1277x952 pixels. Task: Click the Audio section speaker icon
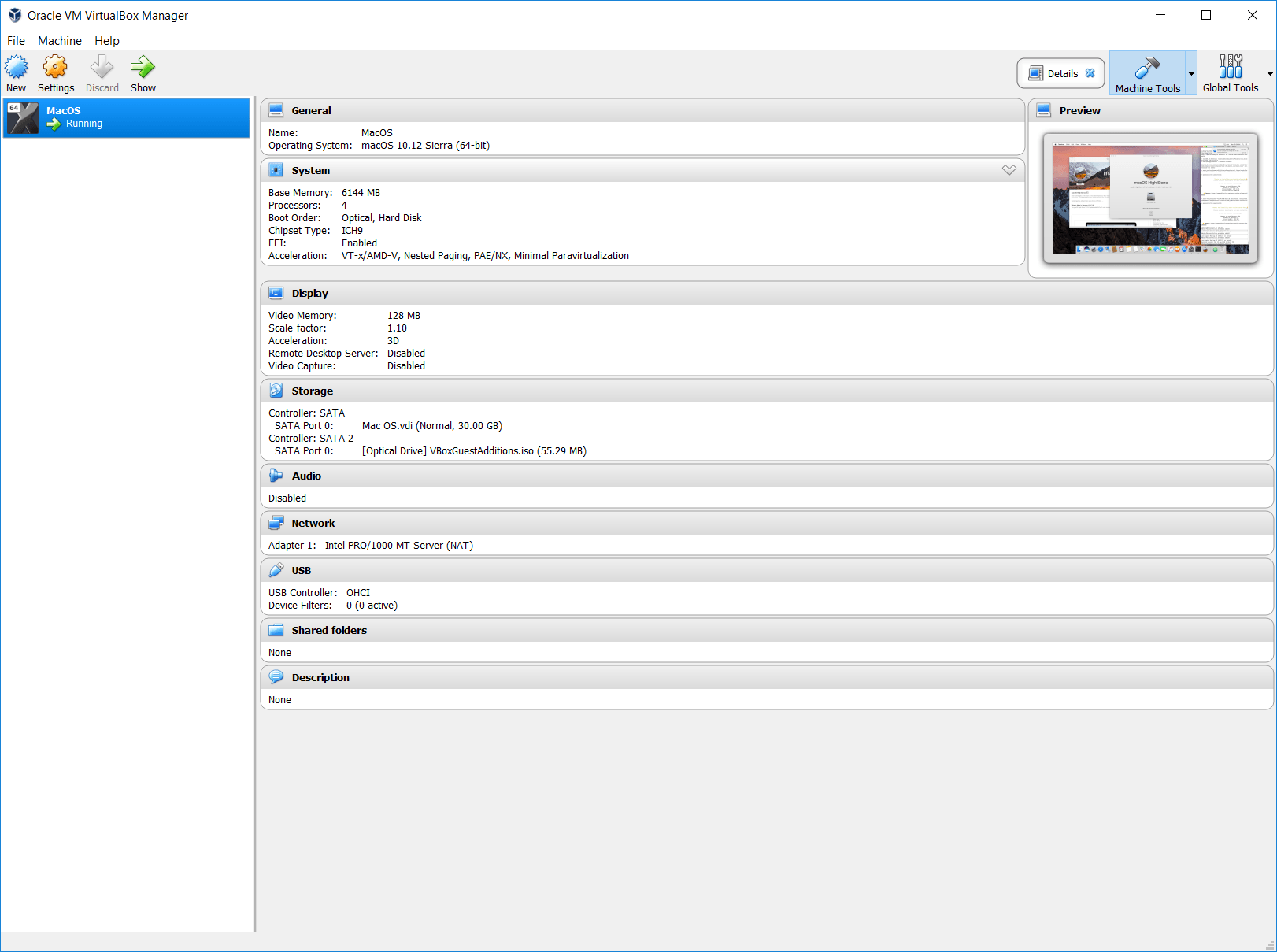[x=276, y=476]
